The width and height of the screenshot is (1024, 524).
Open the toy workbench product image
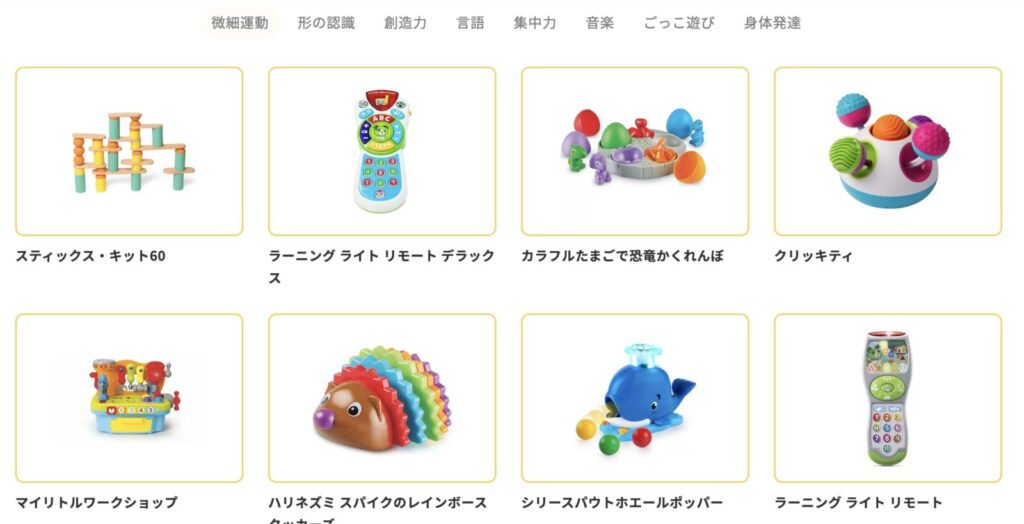tap(129, 398)
